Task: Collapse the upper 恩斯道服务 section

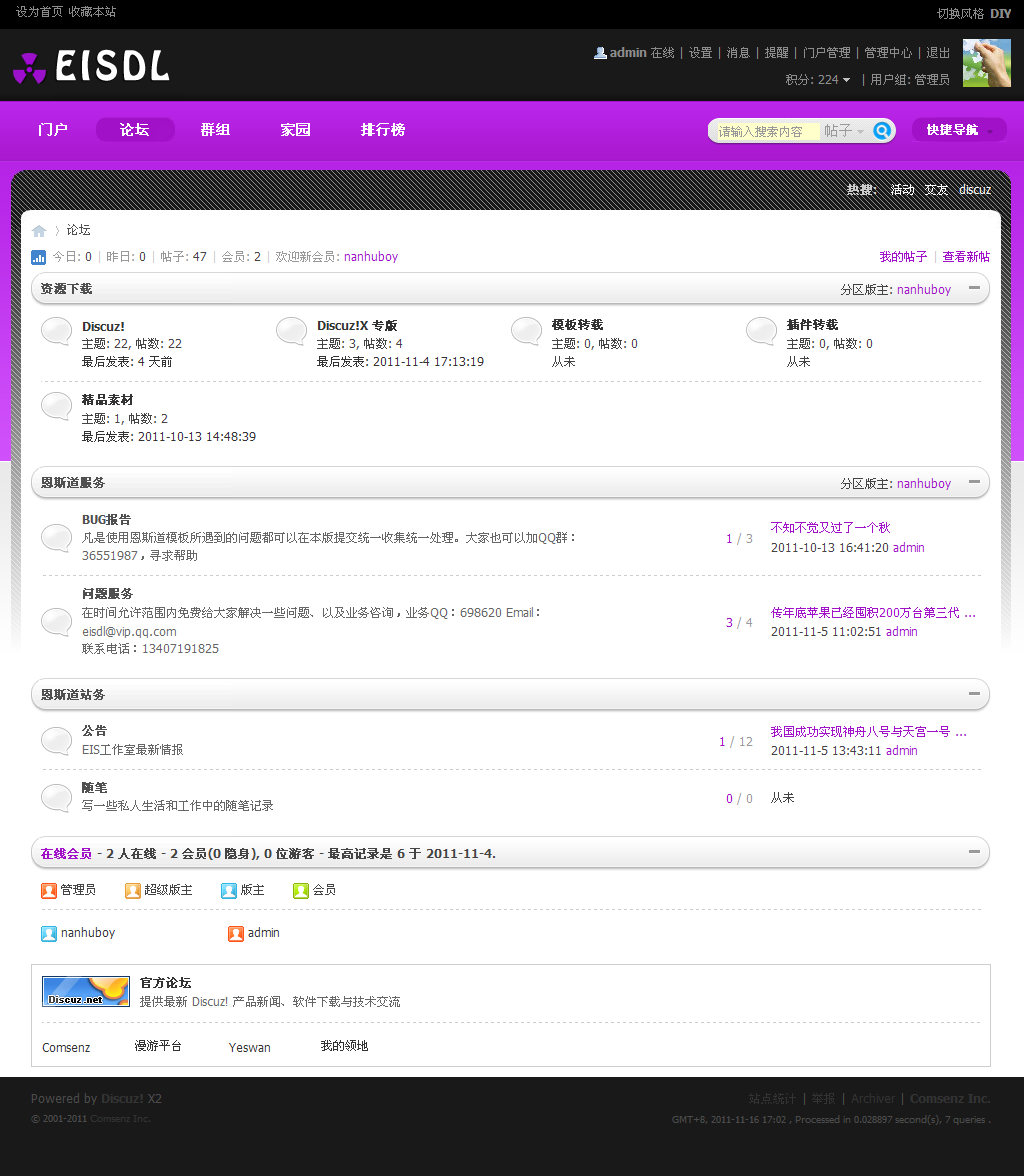Action: [x=974, y=482]
